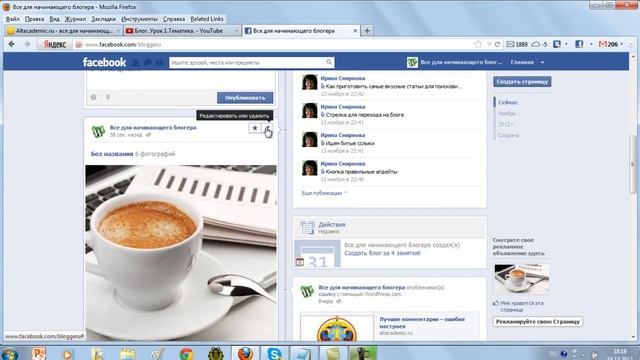Open post 'Кнопка правильные апдейты'
The width and height of the screenshot is (640, 360).
coord(361,172)
